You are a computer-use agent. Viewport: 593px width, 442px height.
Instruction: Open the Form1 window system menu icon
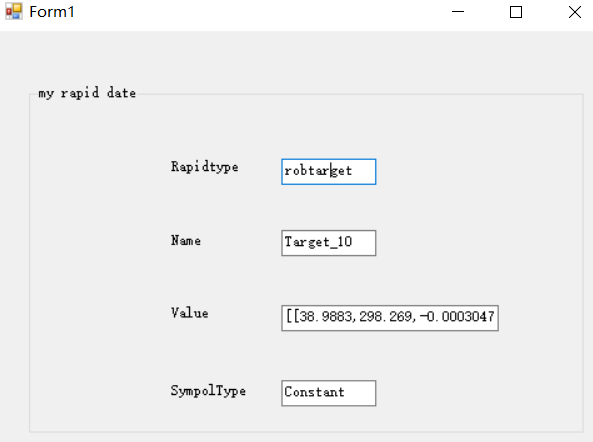tap(14, 12)
